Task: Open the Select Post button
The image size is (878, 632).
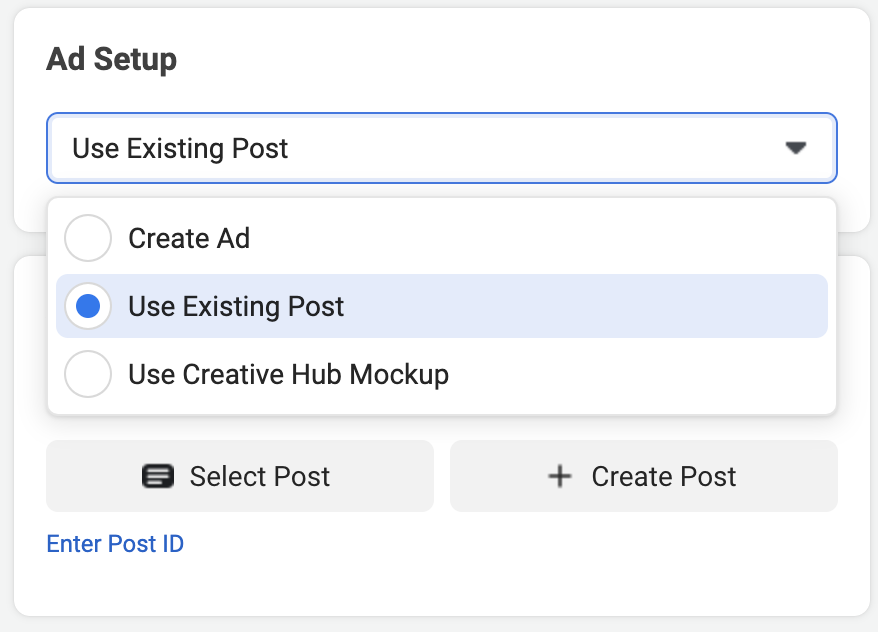Action: point(240,476)
